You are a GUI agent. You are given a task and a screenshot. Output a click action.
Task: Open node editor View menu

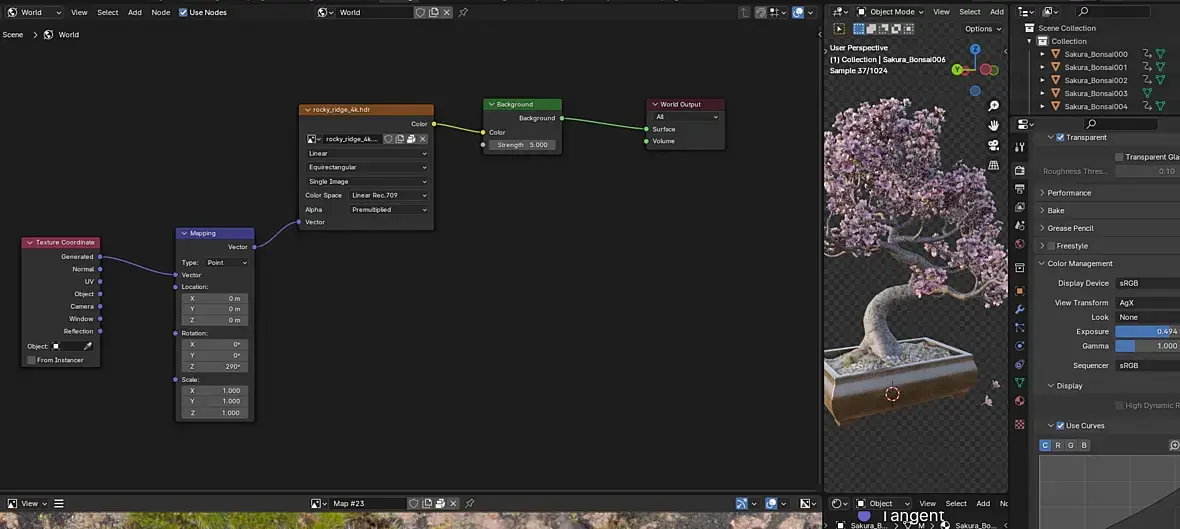point(79,12)
